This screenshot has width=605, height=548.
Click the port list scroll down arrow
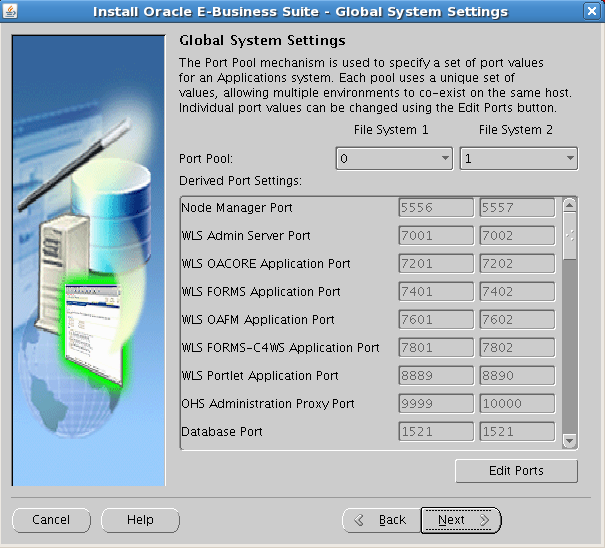point(570,440)
